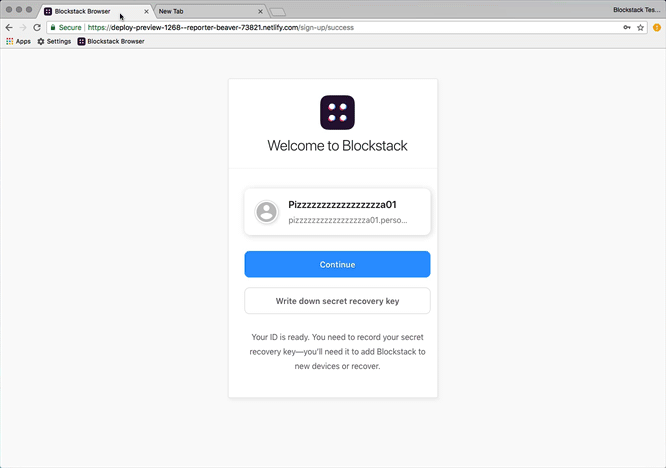Click the saved password key icon
The width and height of the screenshot is (666, 468).
point(627,28)
